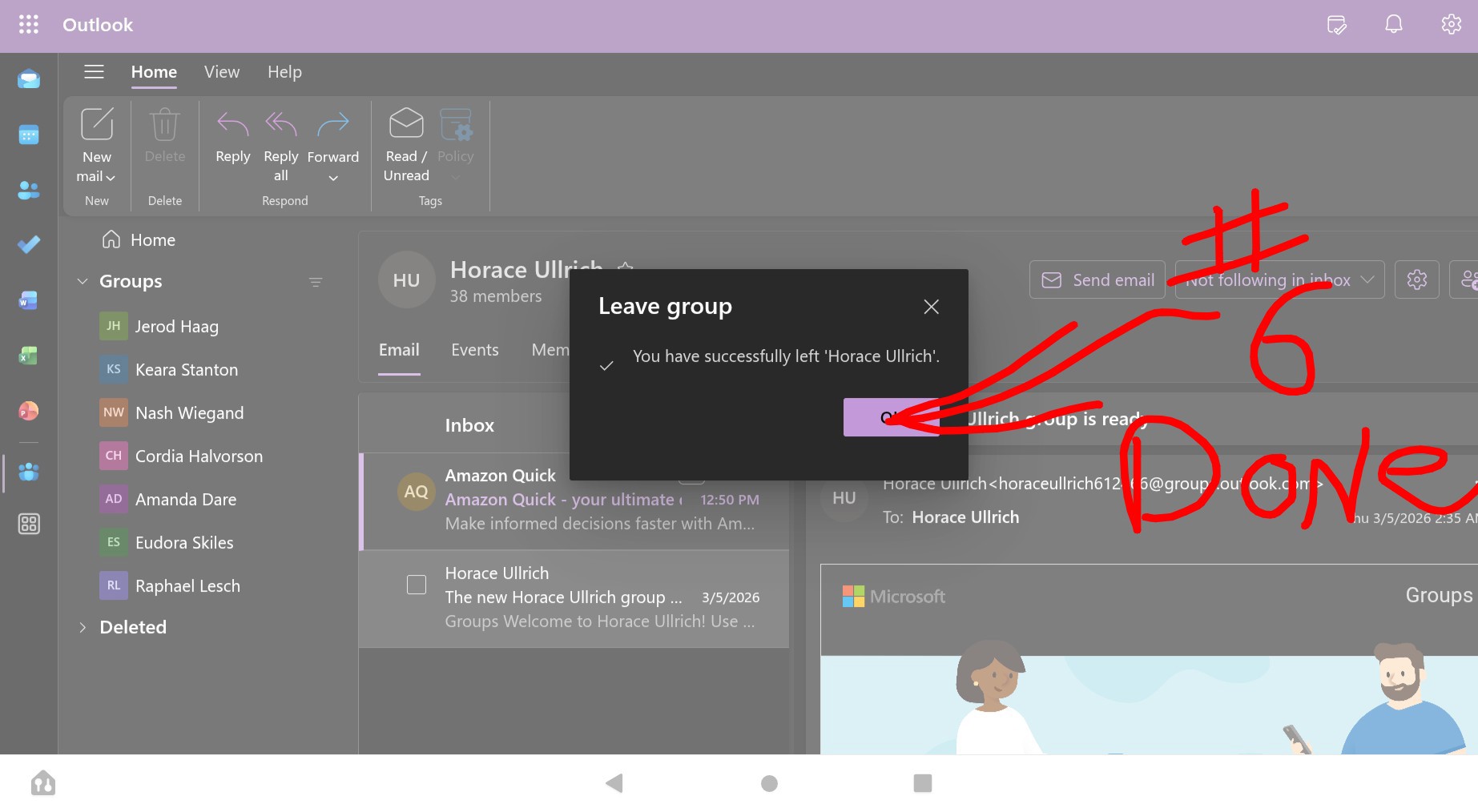Open People from left rail
Image resolution: width=1478 pixels, height=812 pixels.
coord(29,190)
